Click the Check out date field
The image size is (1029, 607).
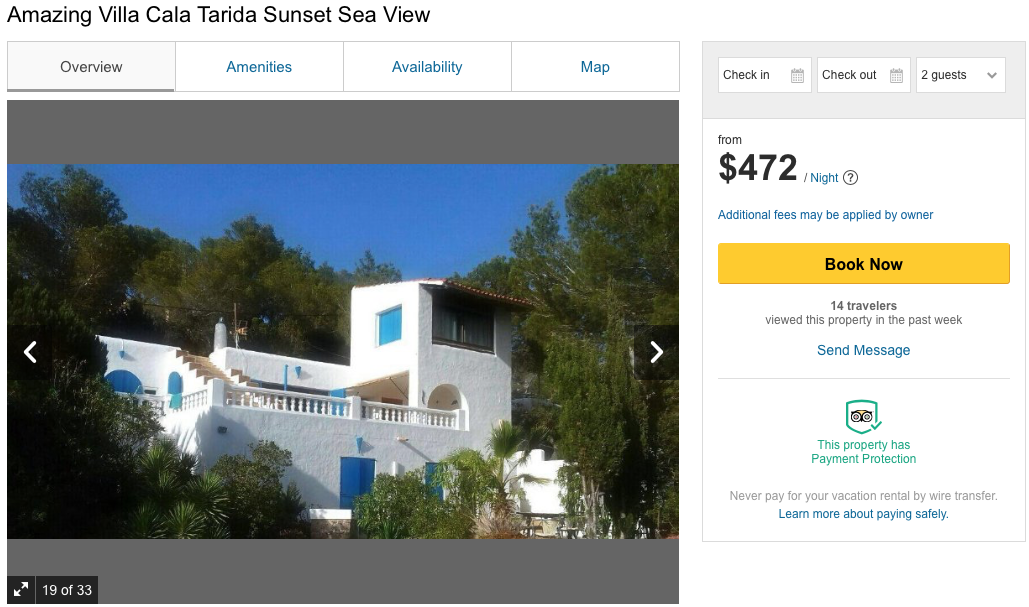click(852, 75)
